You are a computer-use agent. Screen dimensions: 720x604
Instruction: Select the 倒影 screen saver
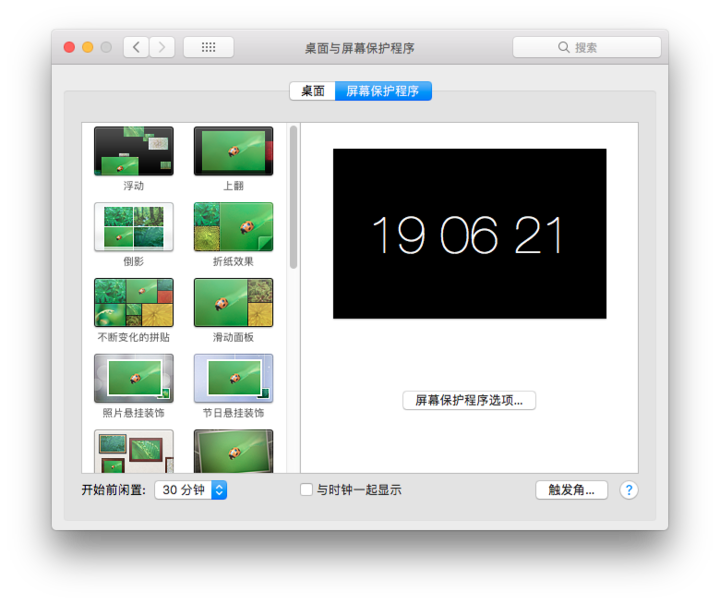(134, 227)
